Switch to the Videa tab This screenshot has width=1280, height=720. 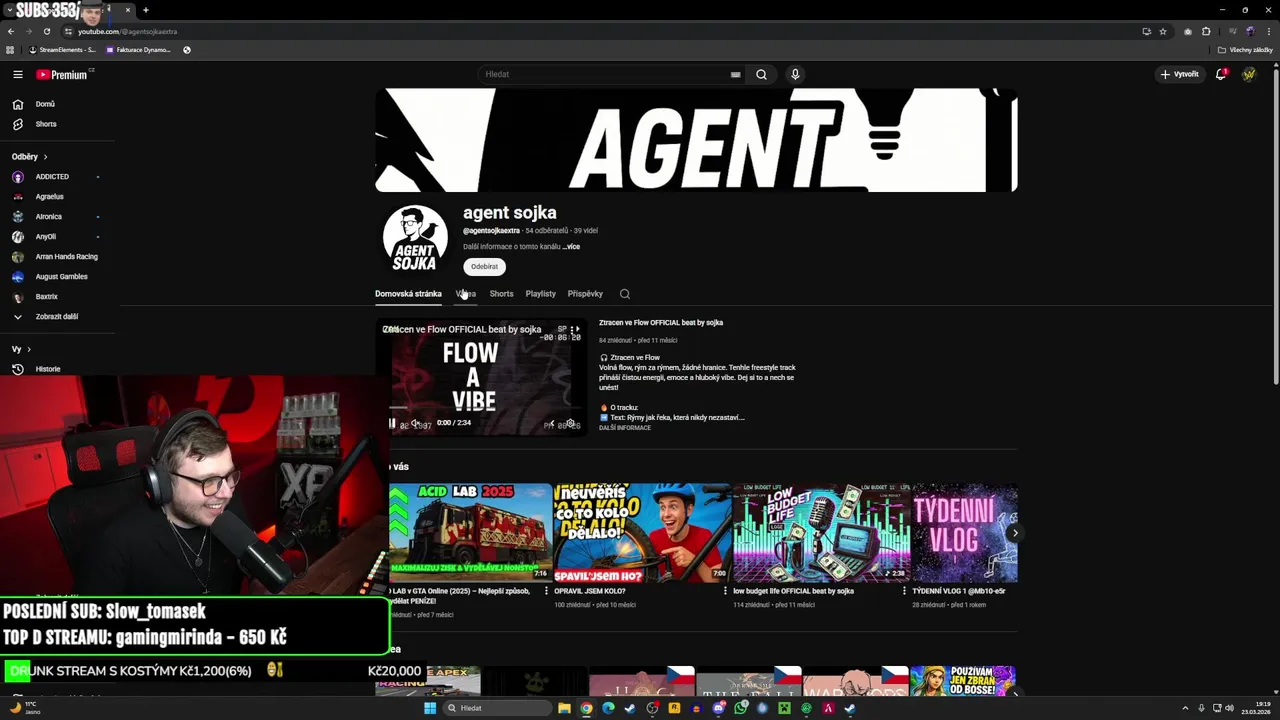coord(466,294)
